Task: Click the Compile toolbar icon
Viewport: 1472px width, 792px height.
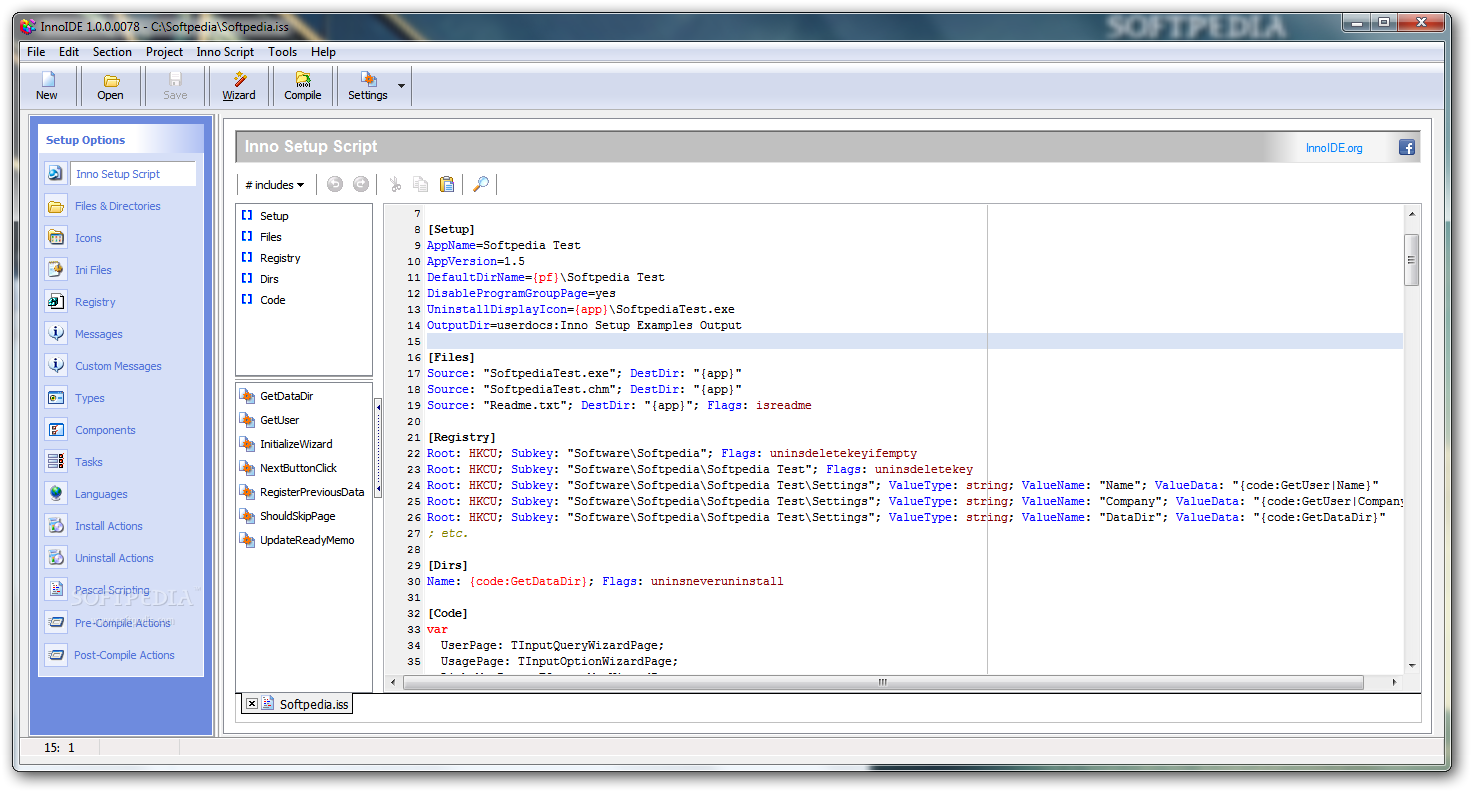Action: 303,86
